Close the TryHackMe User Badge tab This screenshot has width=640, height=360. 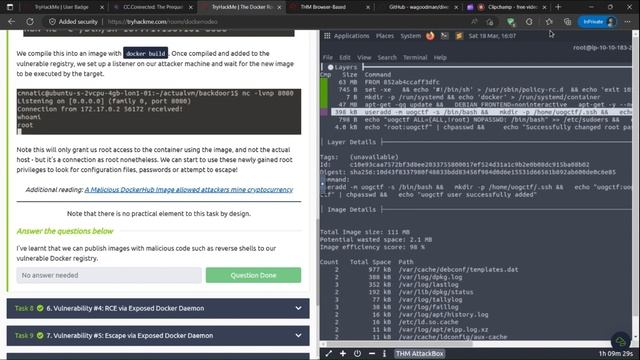[x=102, y=7]
